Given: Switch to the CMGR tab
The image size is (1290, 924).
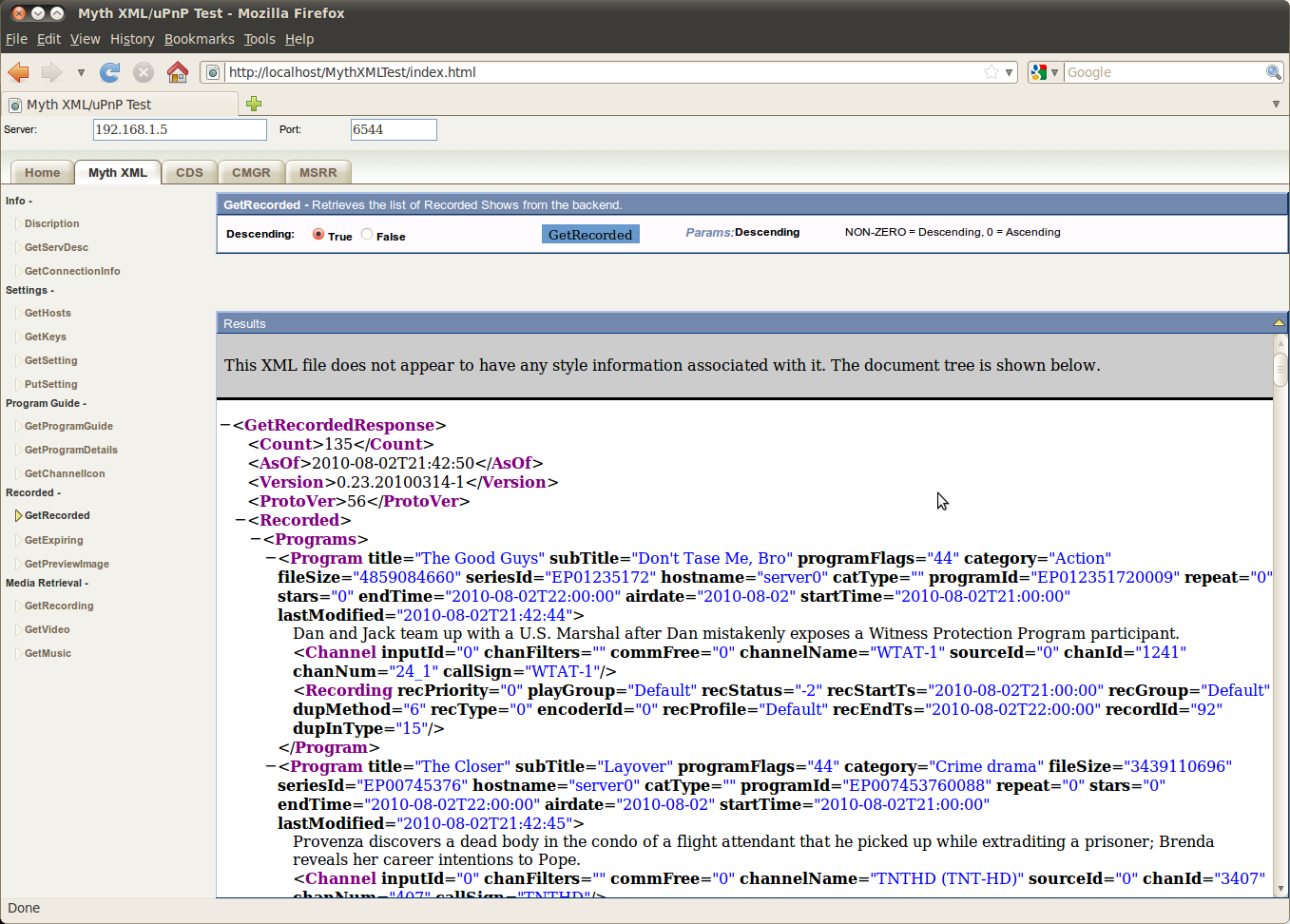Looking at the screenshot, I should pyautogui.click(x=251, y=172).
